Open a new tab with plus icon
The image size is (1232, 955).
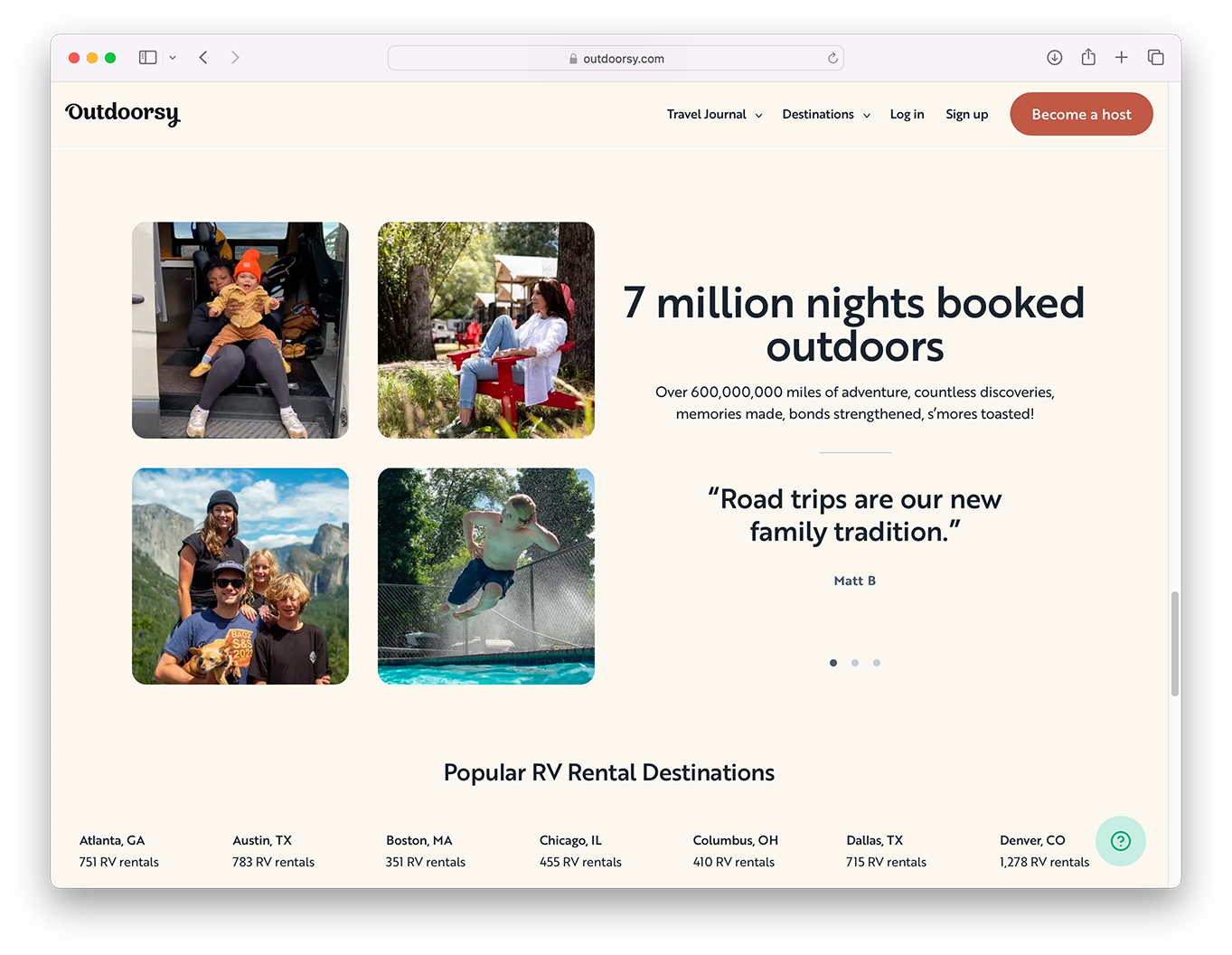coord(1121,58)
